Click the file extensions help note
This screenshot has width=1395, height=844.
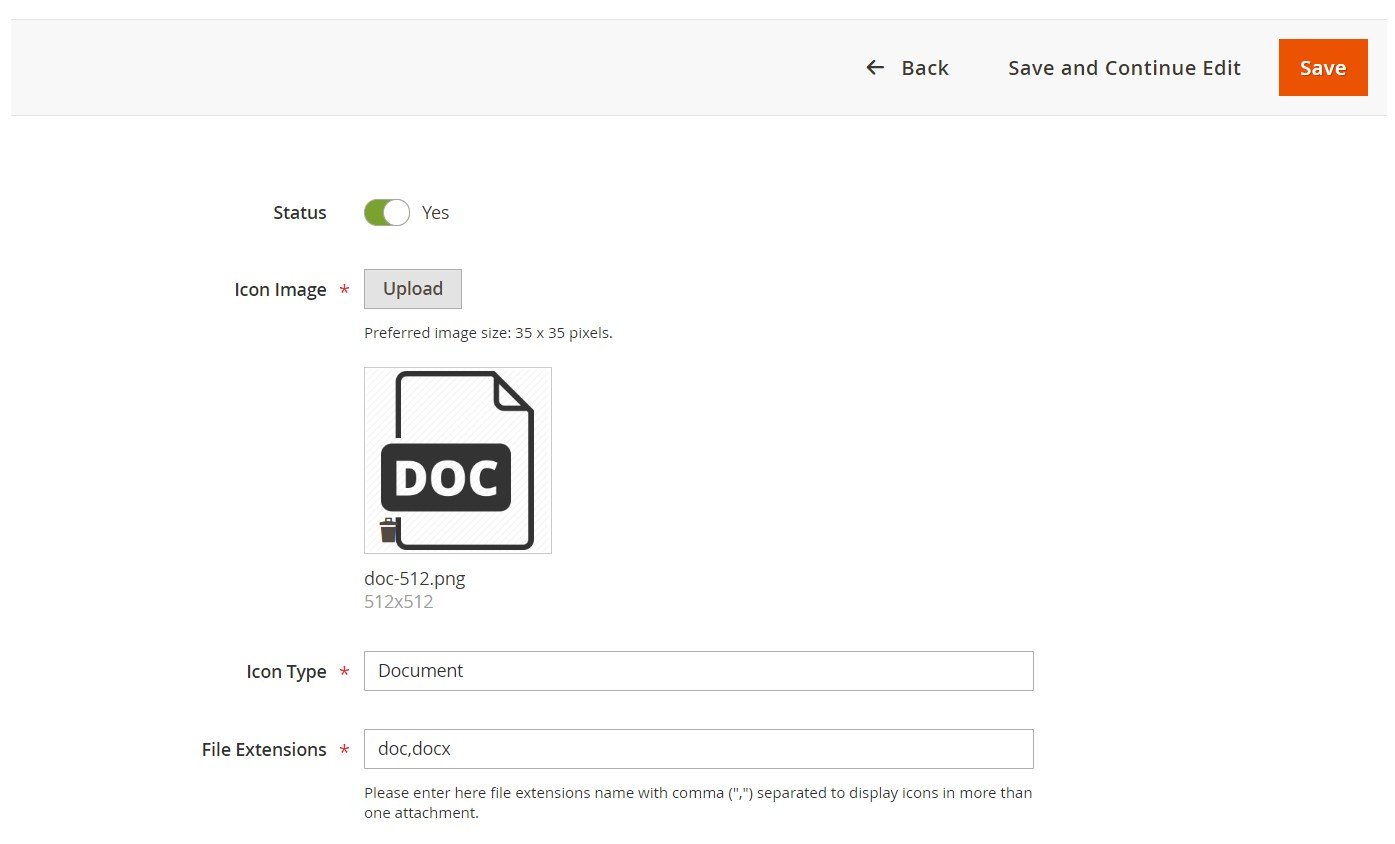pyautogui.click(x=698, y=803)
